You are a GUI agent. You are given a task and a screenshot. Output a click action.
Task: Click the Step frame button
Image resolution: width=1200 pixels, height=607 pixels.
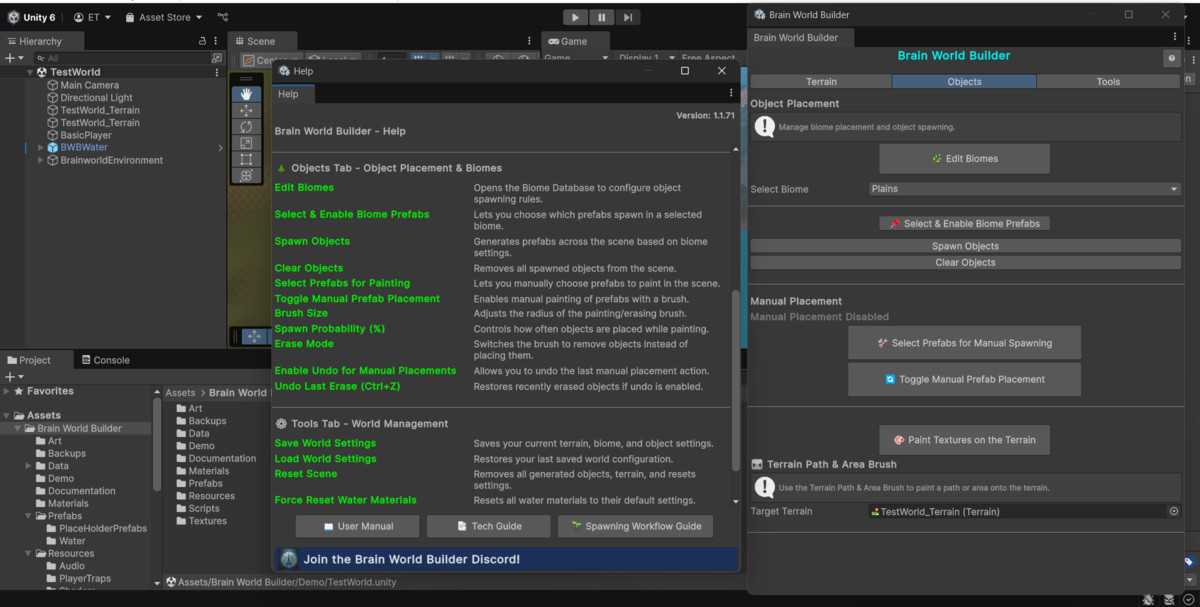(627, 17)
